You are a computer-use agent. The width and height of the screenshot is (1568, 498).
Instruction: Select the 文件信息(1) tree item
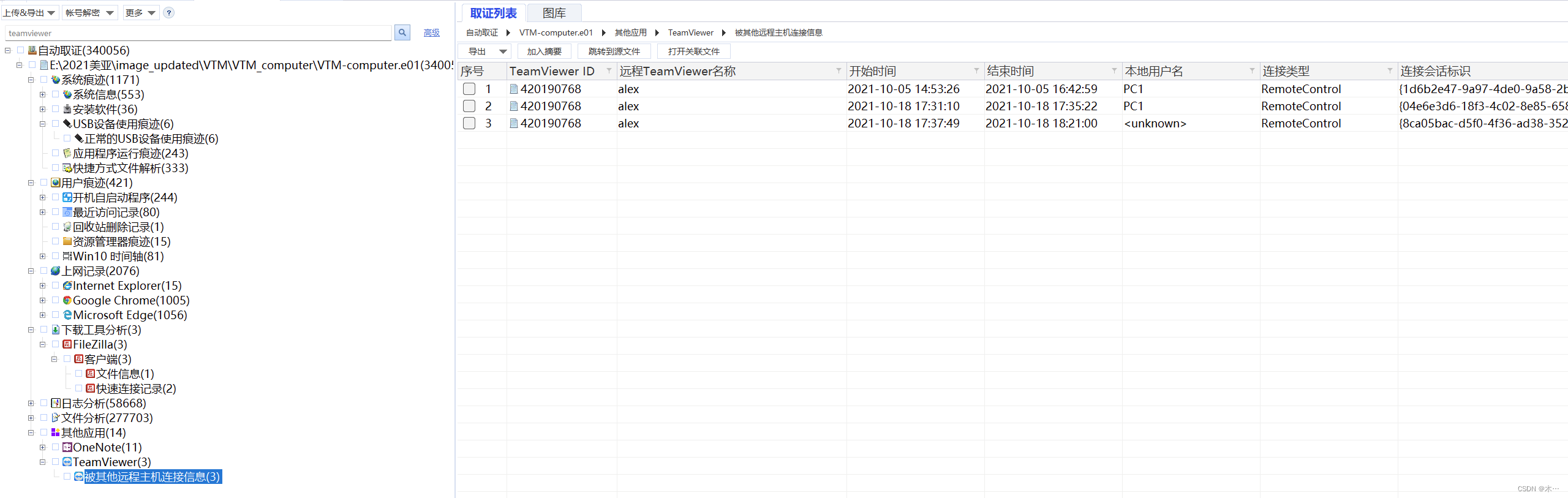125,374
